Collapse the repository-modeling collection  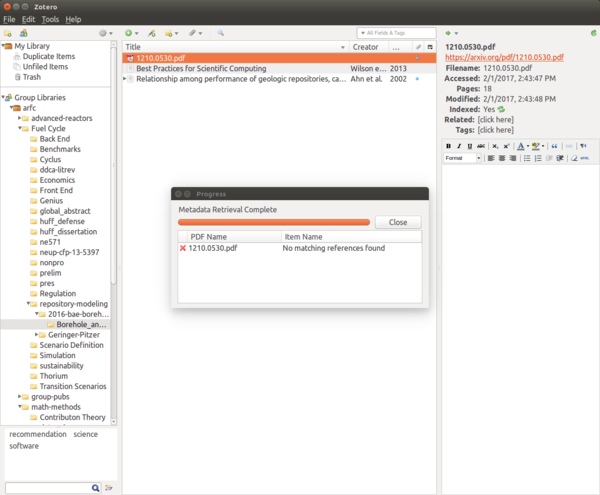coord(28,304)
